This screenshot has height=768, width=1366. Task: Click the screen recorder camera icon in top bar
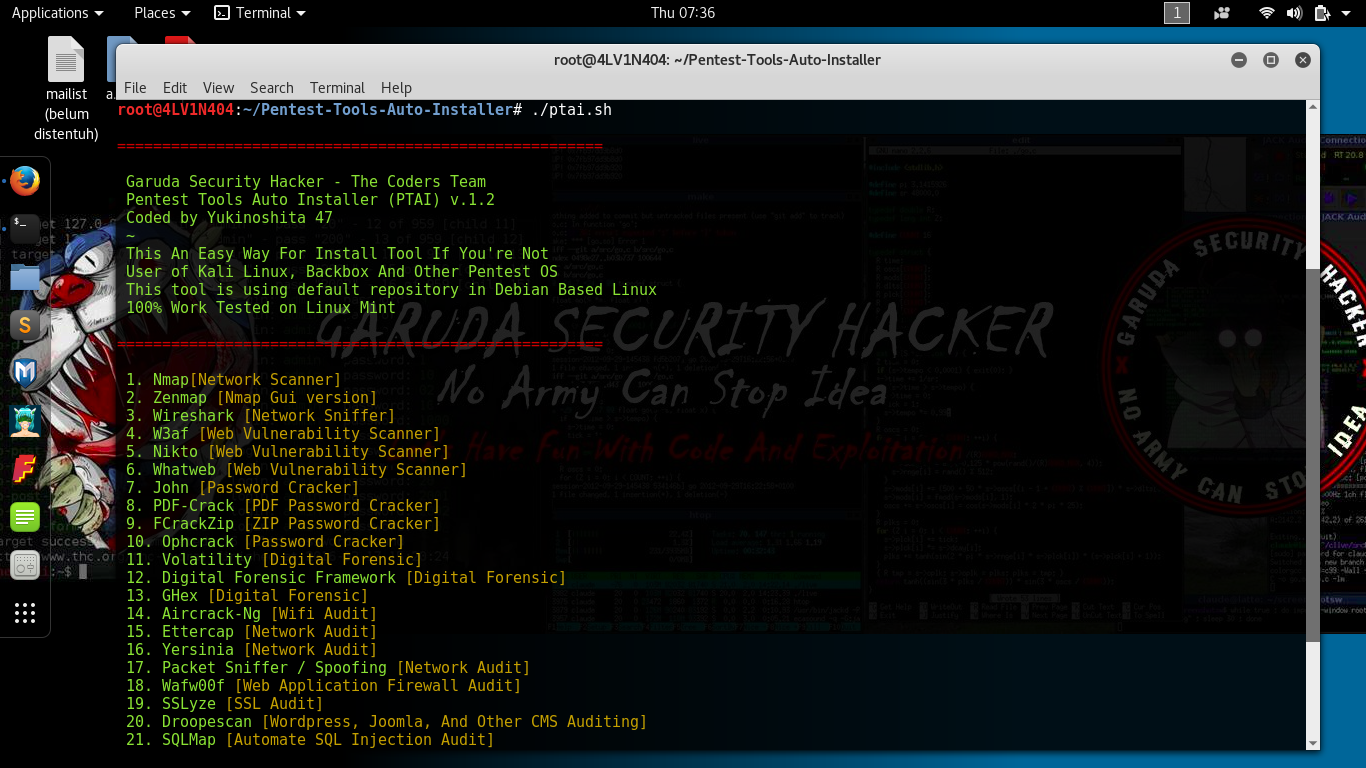[1221, 13]
